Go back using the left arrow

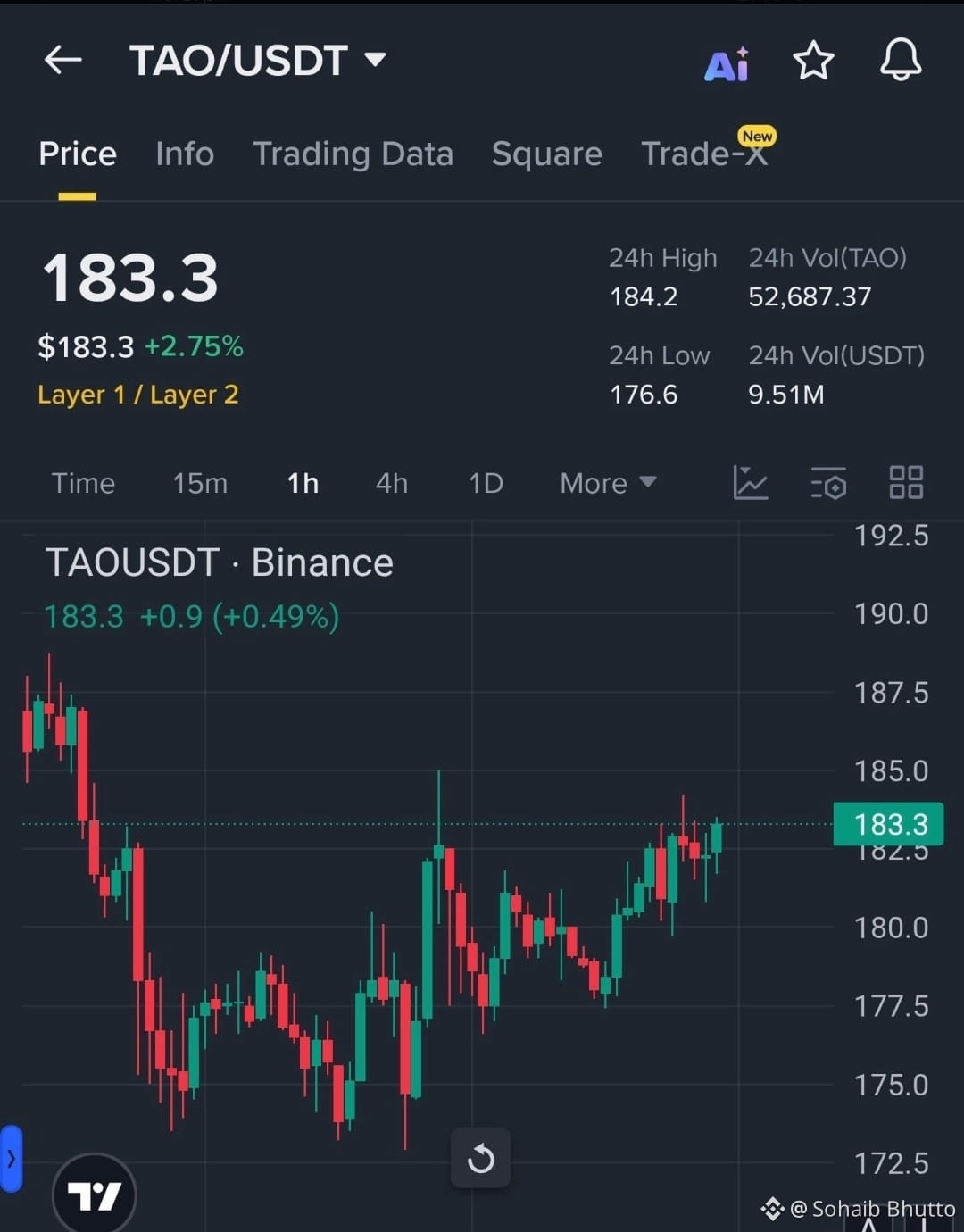click(62, 61)
